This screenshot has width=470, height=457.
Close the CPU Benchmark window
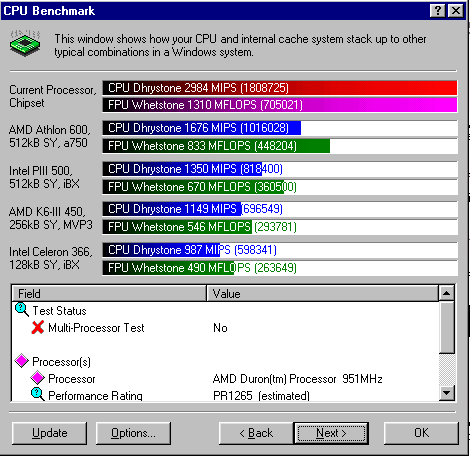coord(455,11)
